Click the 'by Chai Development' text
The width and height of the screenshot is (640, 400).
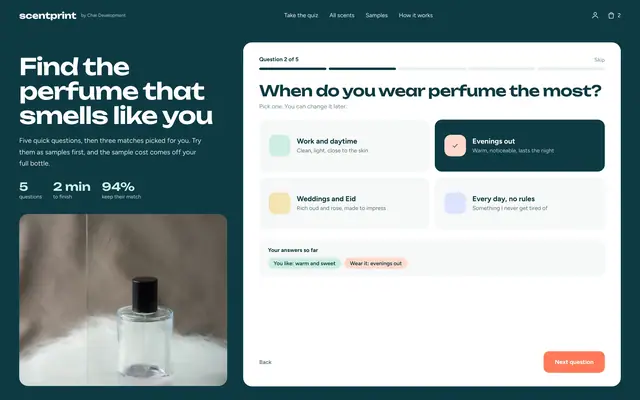[103, 16]
